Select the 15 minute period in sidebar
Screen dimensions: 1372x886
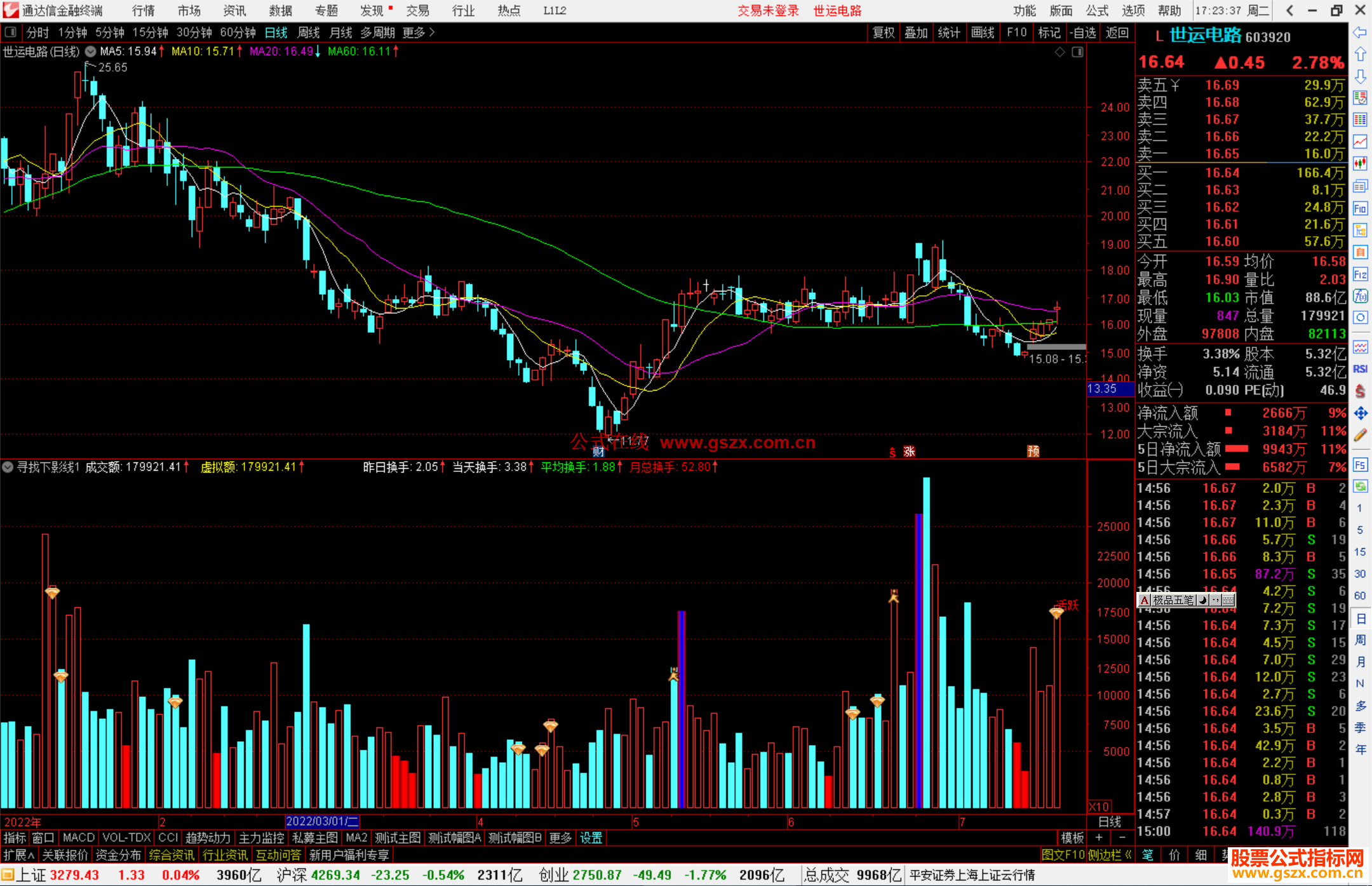point(1360,552)
